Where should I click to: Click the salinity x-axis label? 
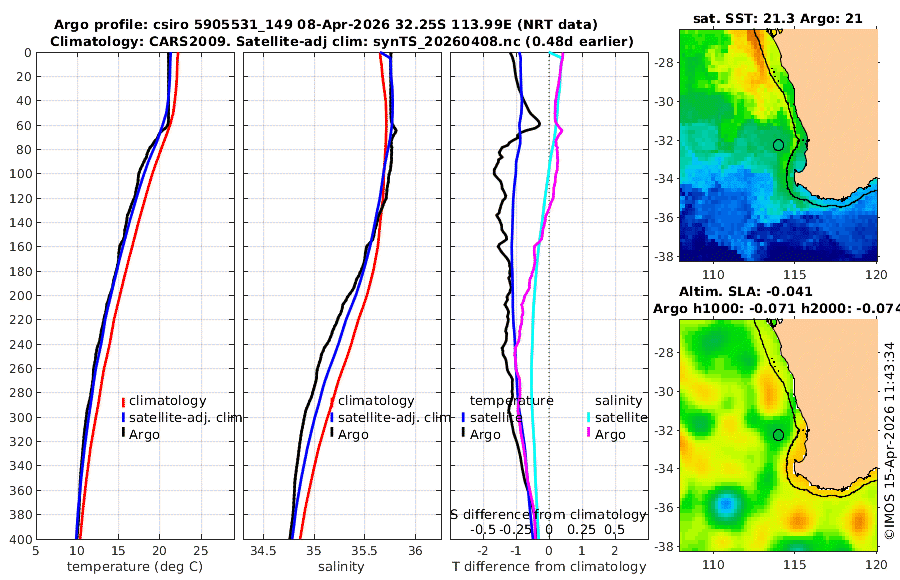pos(341,567)
